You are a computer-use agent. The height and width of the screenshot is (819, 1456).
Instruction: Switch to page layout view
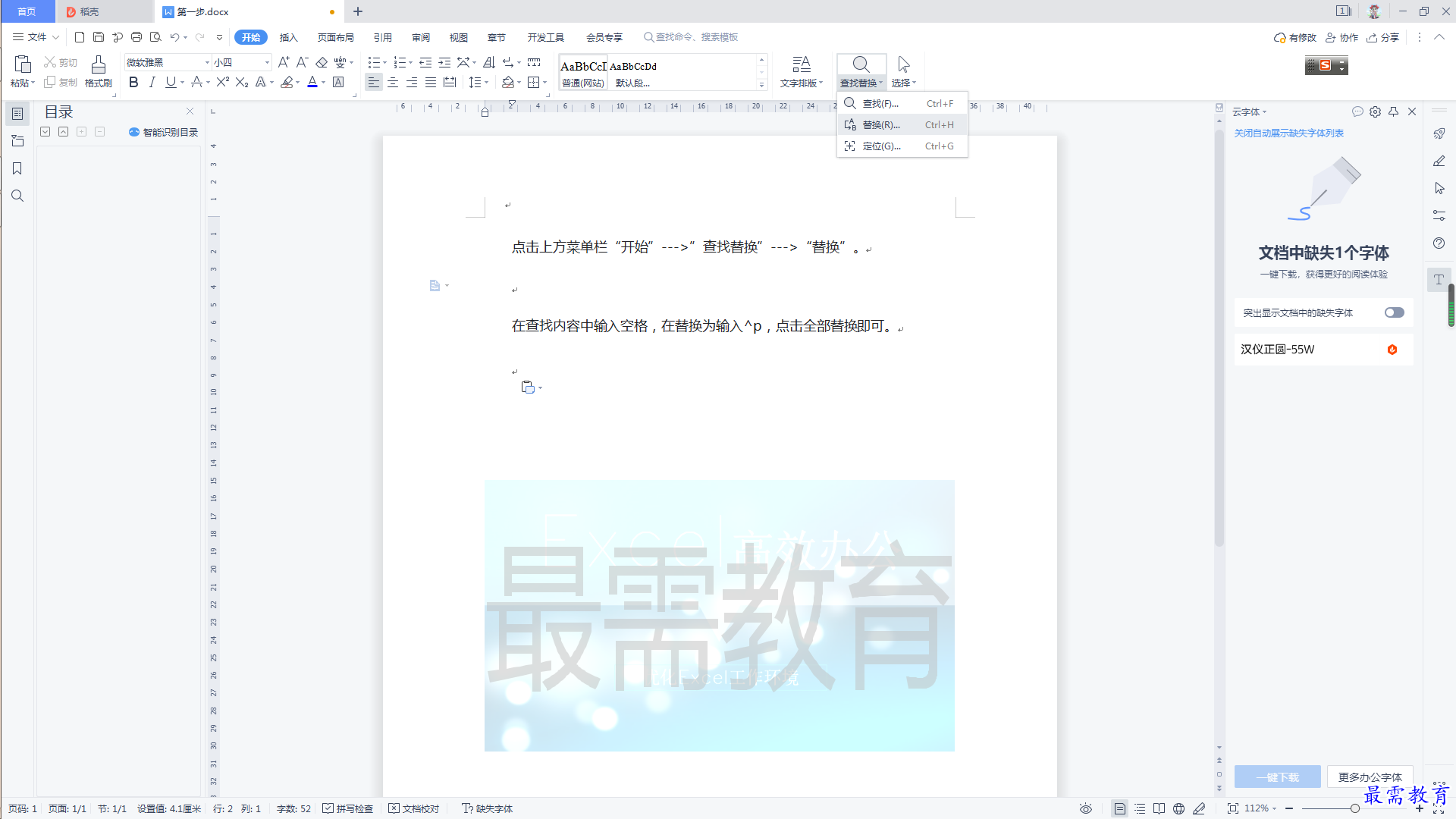tap(1120, 808)
